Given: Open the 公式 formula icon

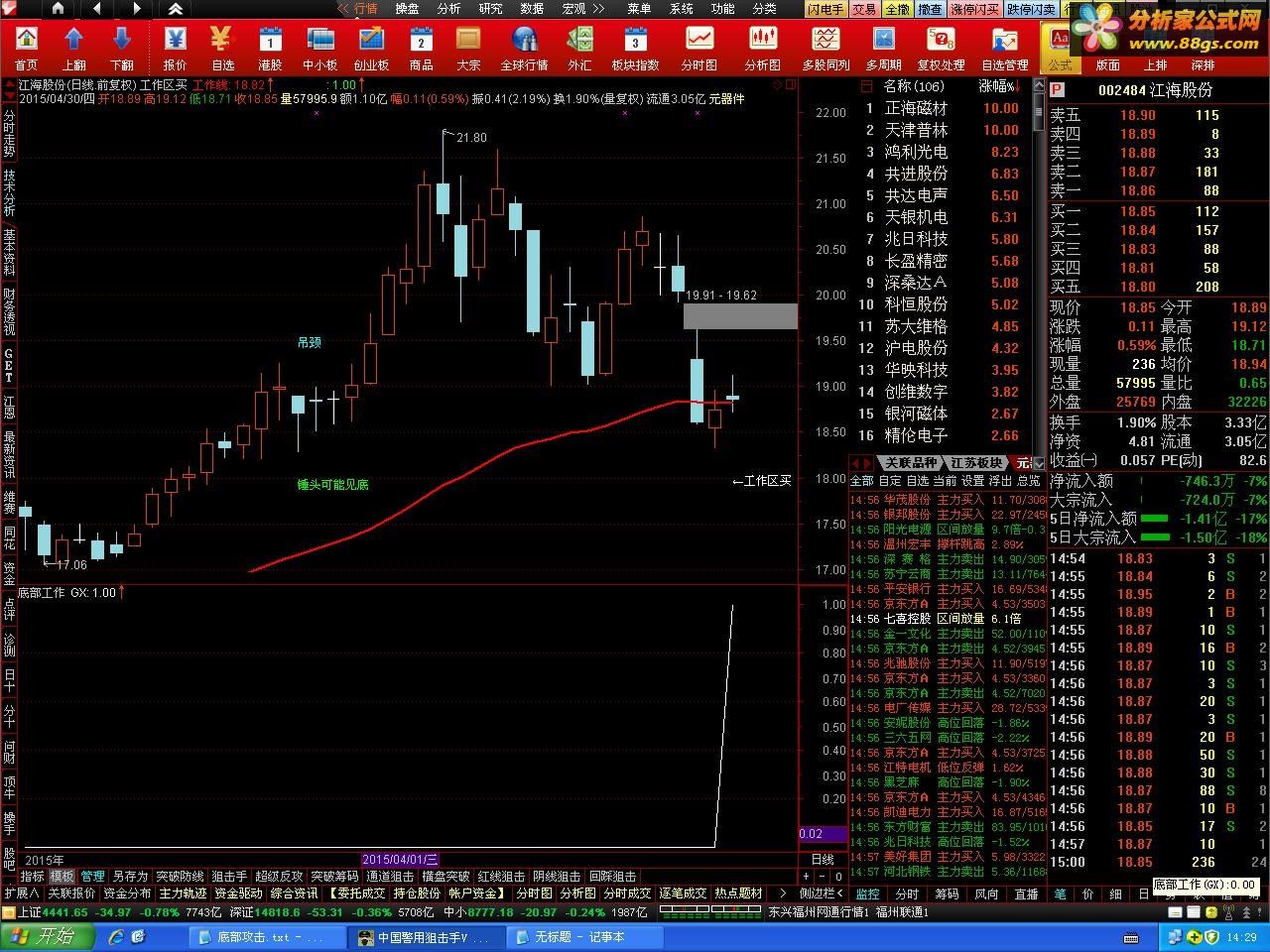Looking at the screenshot, I should (1060, 48).
